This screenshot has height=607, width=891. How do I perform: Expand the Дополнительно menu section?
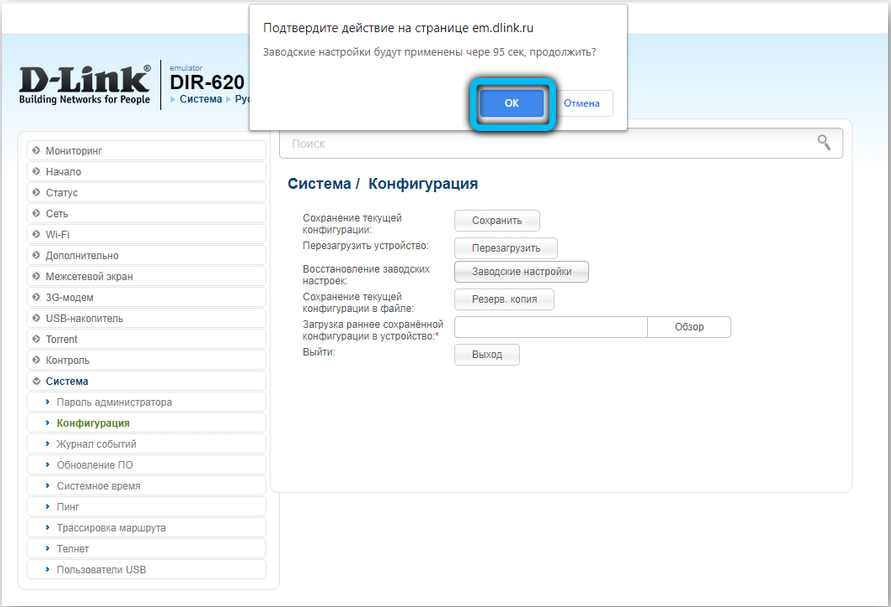pyautogui.click(x=146, y=255)
